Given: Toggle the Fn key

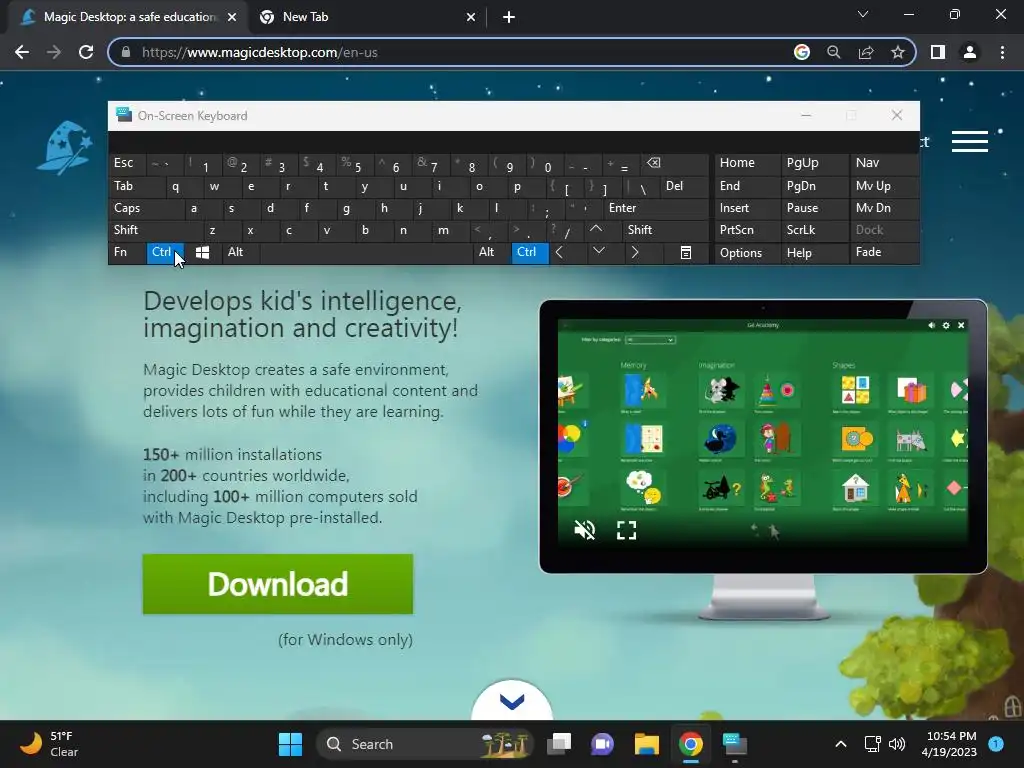Looking at the screenshot, I should pyautogui.click(x=127, y=253).
